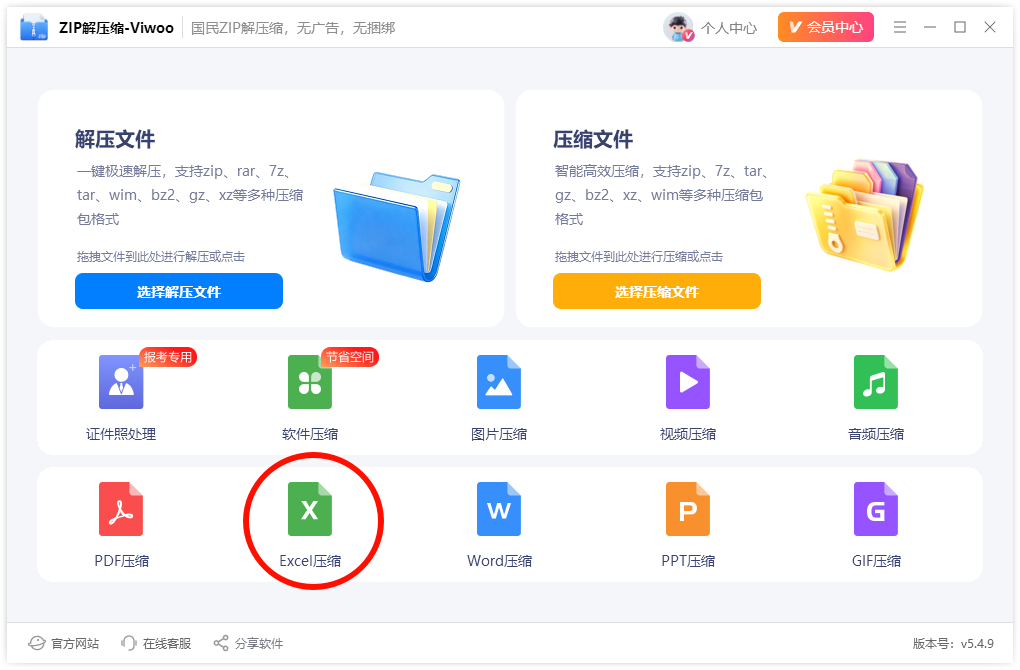Click the 官方网站 globe icon
This screenshot has width=1020, height=670.
(x=36, y=643)
